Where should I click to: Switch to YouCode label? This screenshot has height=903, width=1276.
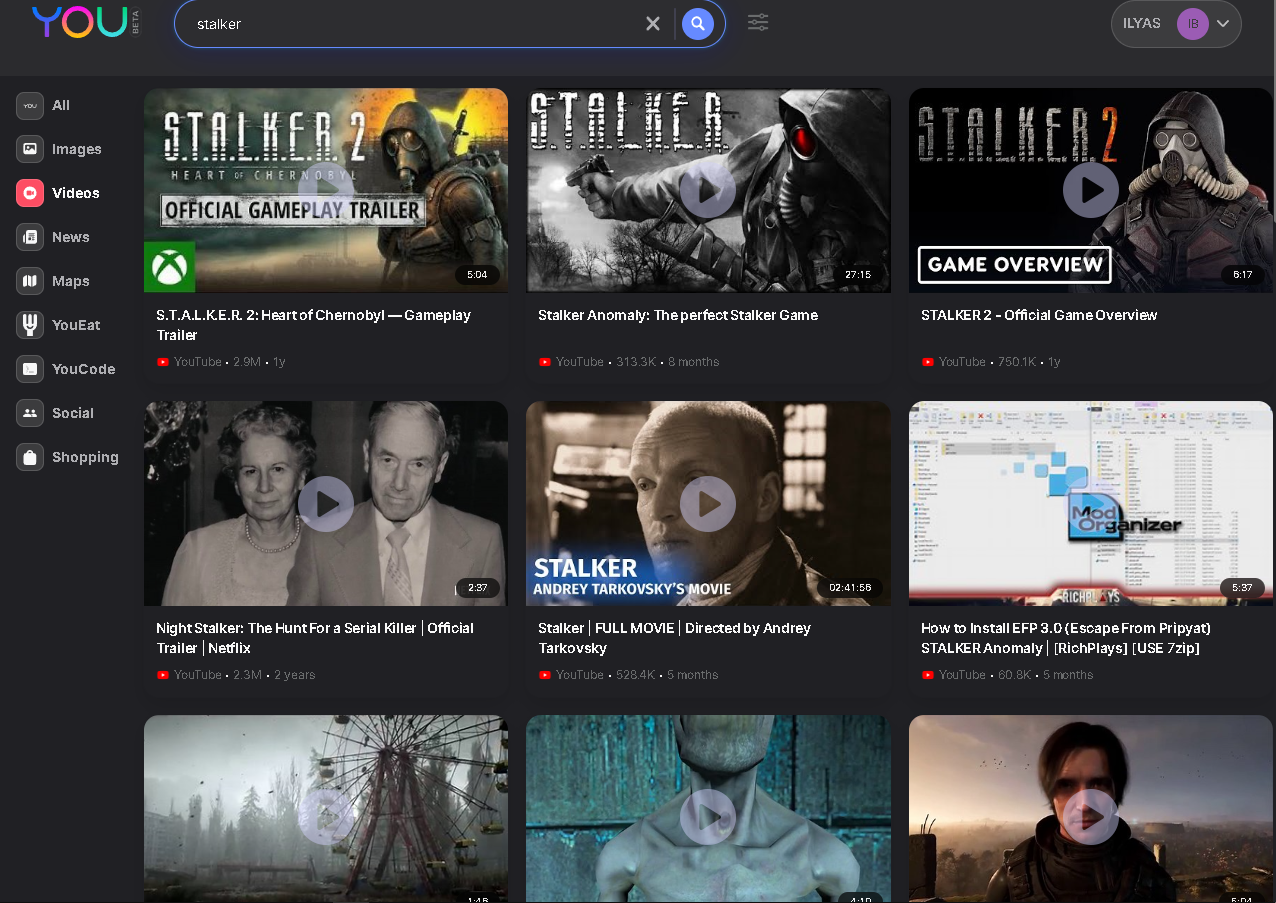pos(84,369)
